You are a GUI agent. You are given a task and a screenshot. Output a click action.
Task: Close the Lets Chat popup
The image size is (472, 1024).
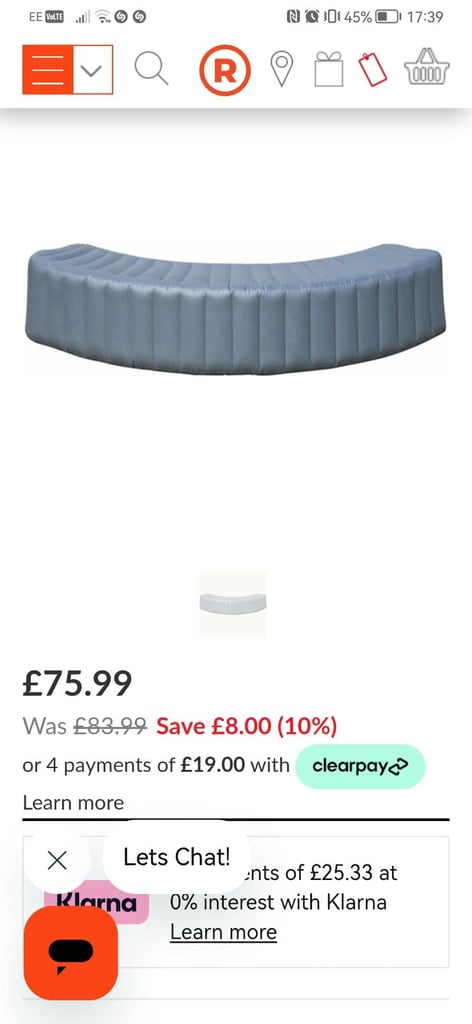tap(57, 861)
